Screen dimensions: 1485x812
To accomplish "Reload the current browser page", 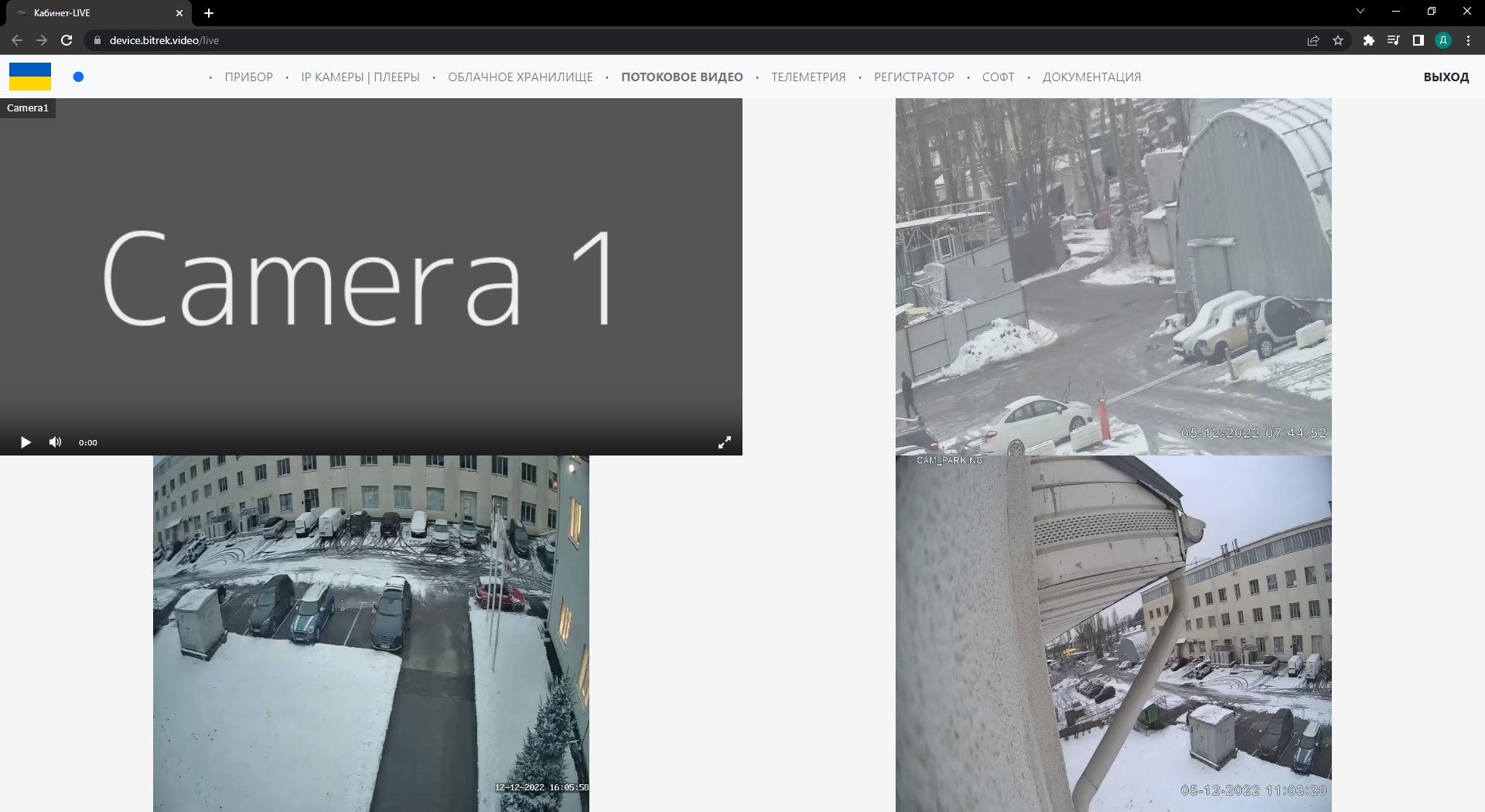I will click(x=67, y=40).
